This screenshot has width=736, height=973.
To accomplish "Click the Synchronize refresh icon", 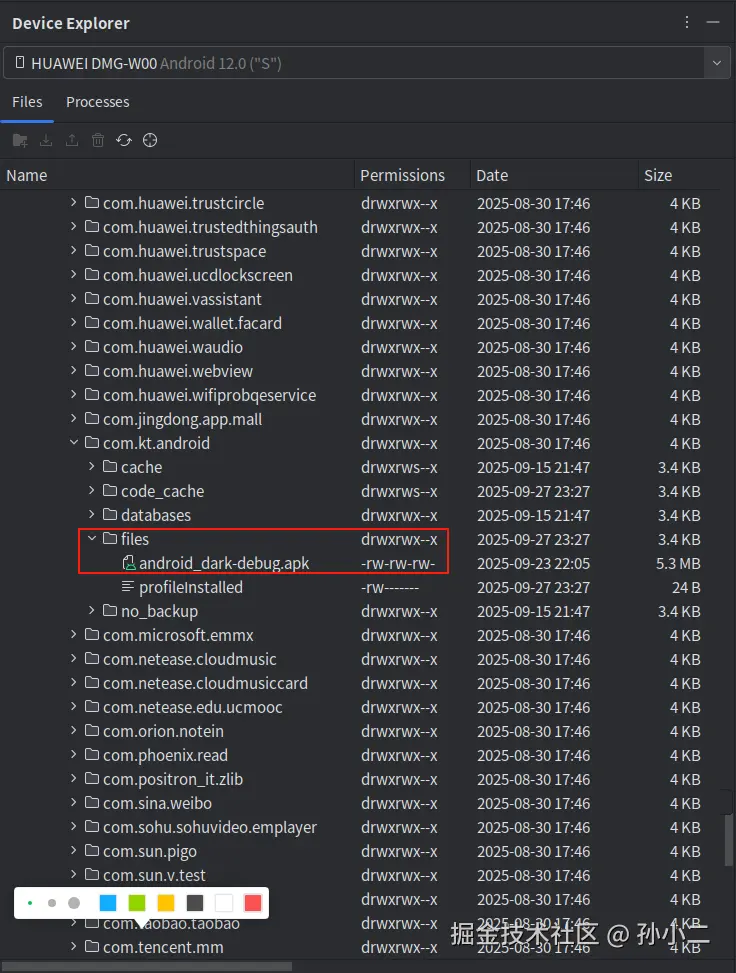I will [124, 140].
